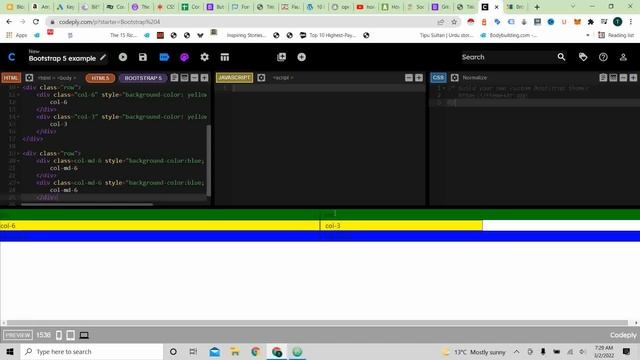The image size is (640, 360).
Task: Select the CSS panel tab
Action: click(x=438, y=78)
